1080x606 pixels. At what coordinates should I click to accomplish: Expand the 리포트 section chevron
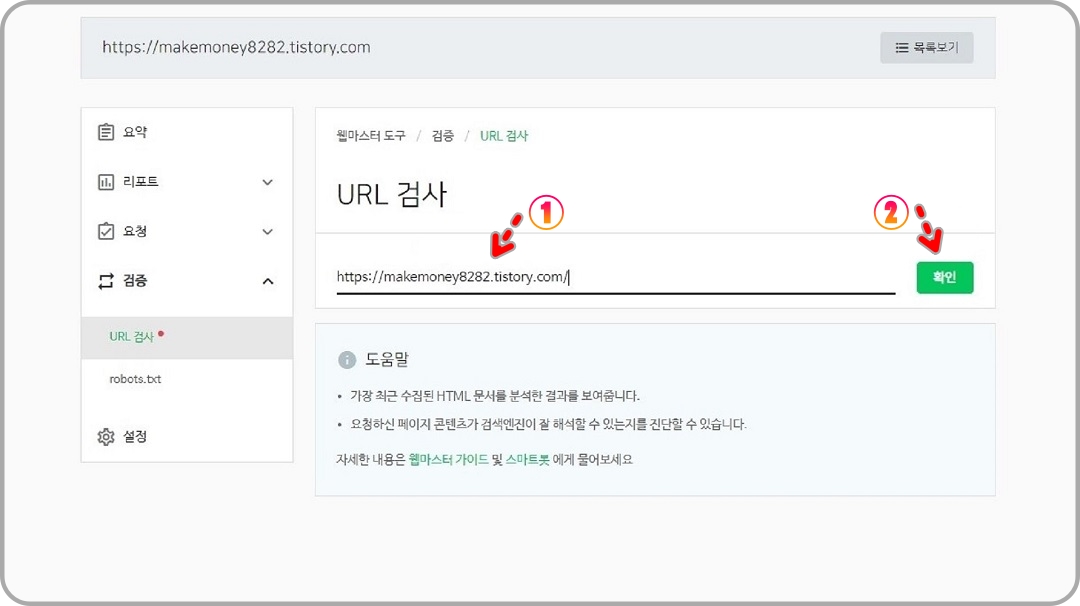(267, 182)
